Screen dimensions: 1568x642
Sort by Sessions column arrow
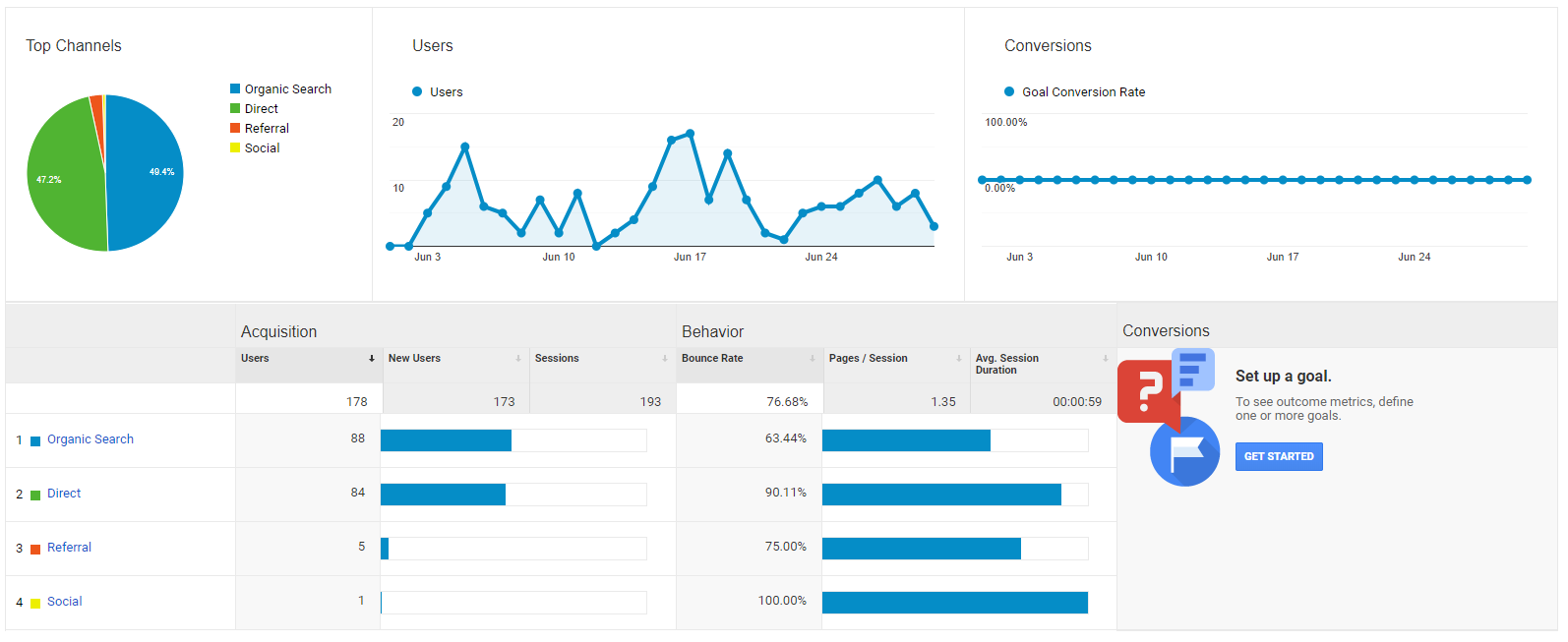[665, 359]
